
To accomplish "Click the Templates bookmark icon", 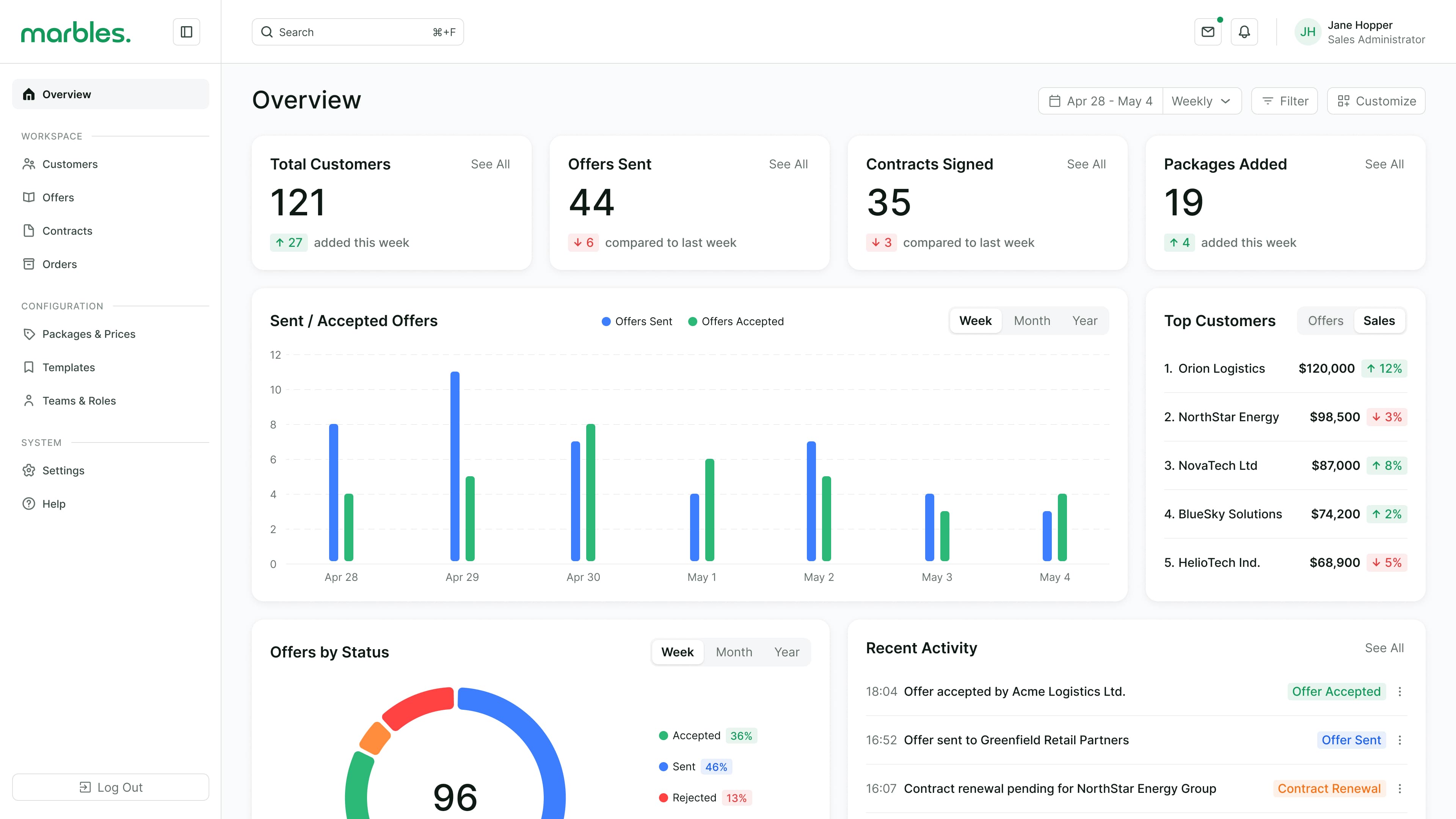I will tap(29, 367).
